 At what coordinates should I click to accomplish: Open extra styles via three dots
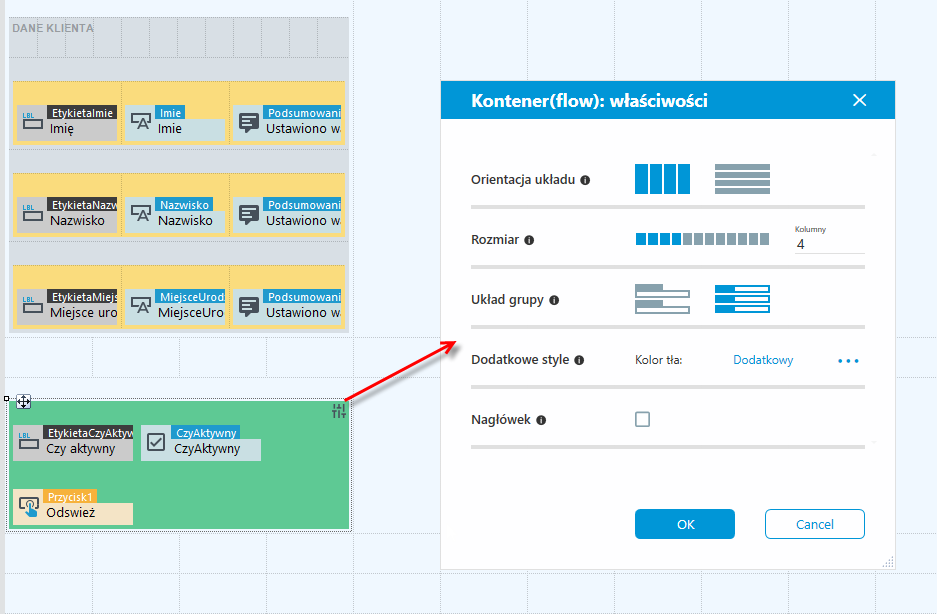848,361
